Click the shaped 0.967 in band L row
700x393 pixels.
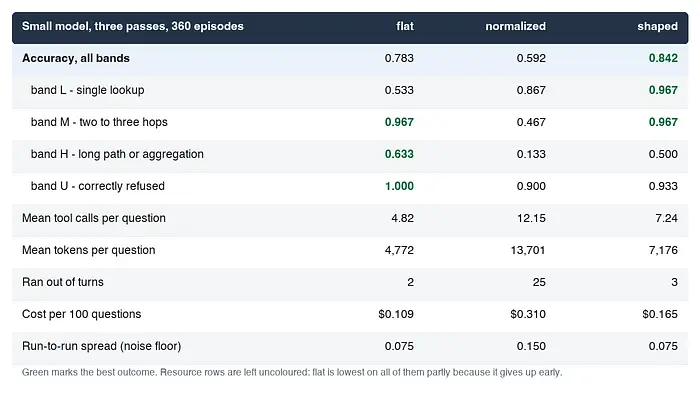click(663, 90)
